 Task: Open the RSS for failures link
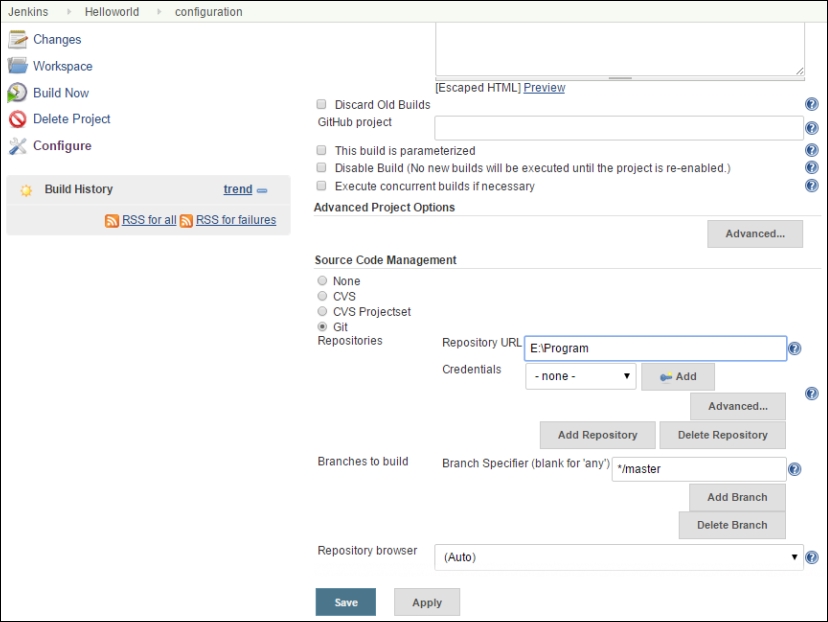(x=236, y=220)
